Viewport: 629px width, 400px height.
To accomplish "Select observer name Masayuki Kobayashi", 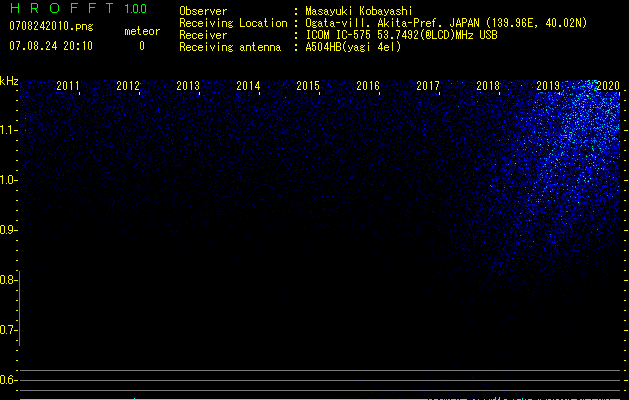I will coord(359,11).
